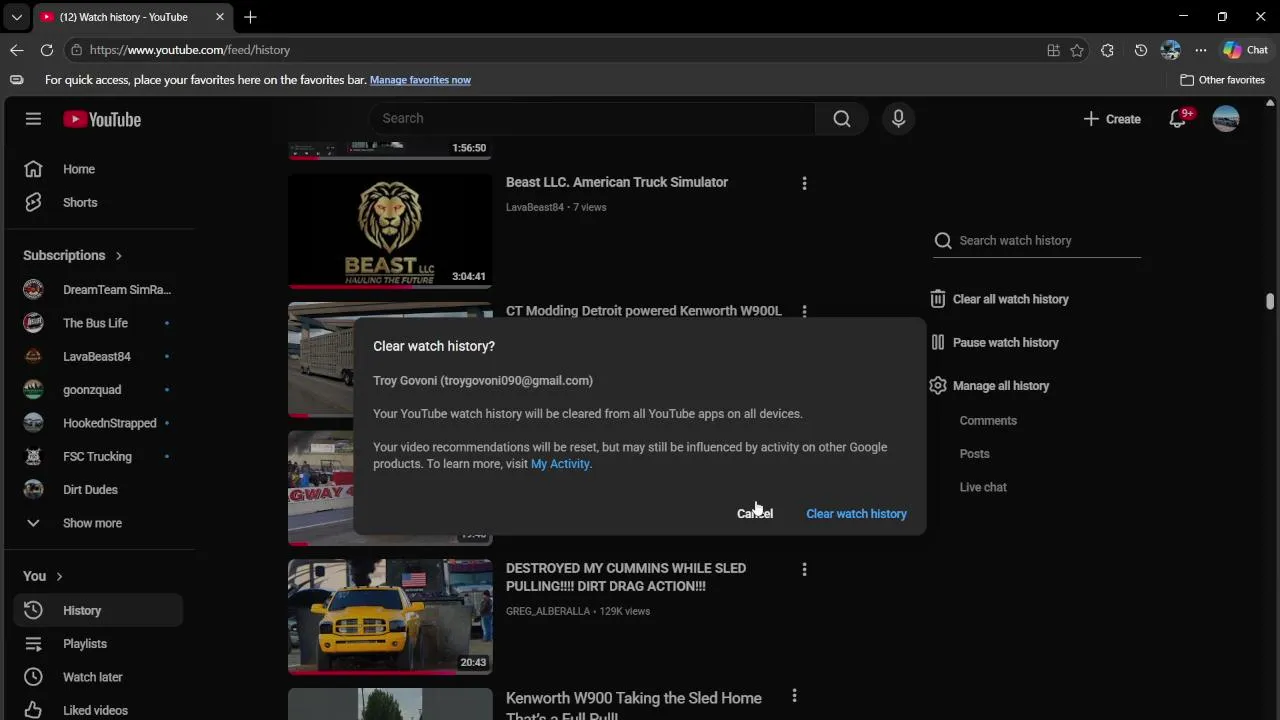Open a new browser tab

250,17
